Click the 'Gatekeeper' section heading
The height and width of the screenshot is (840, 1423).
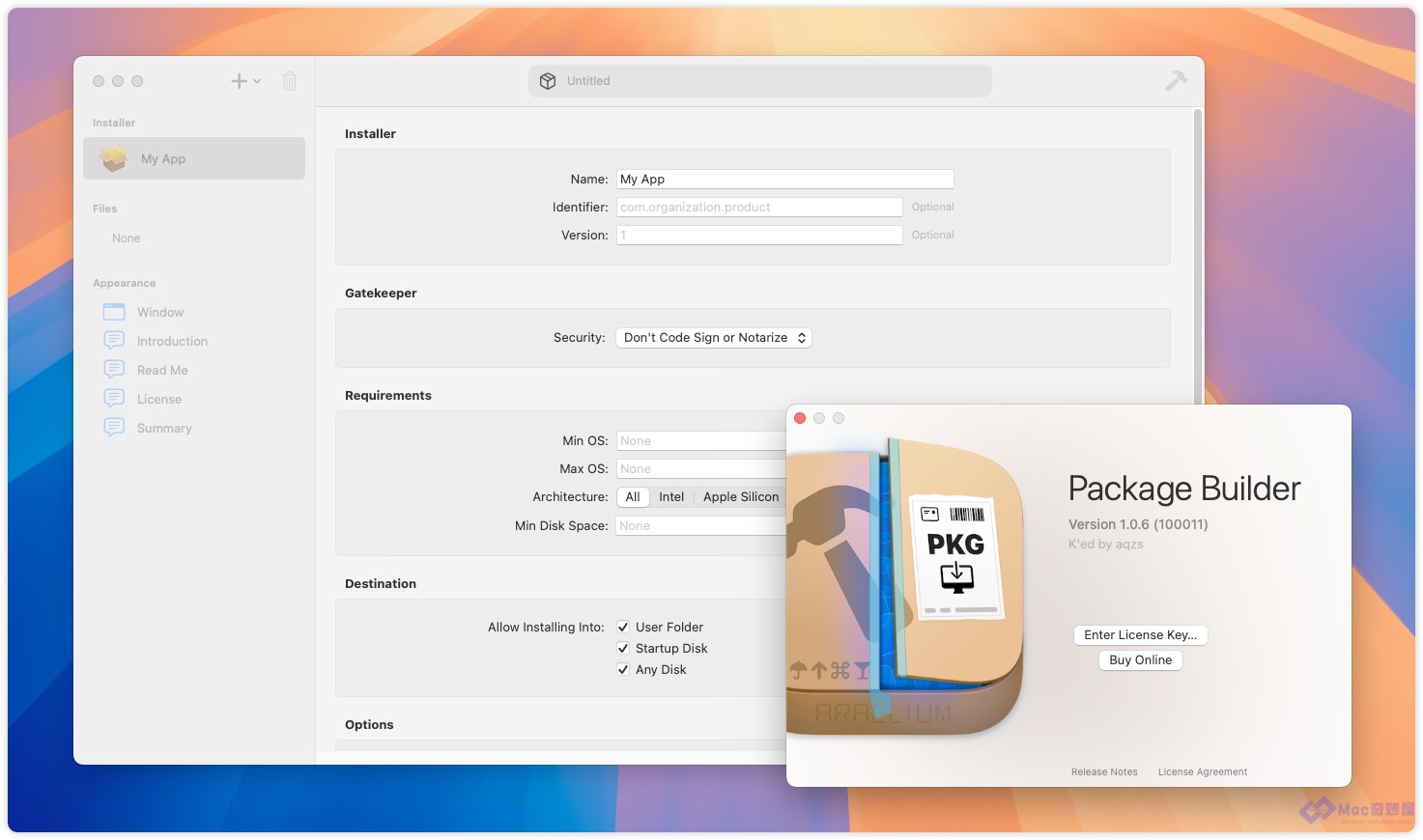[381, 294]
